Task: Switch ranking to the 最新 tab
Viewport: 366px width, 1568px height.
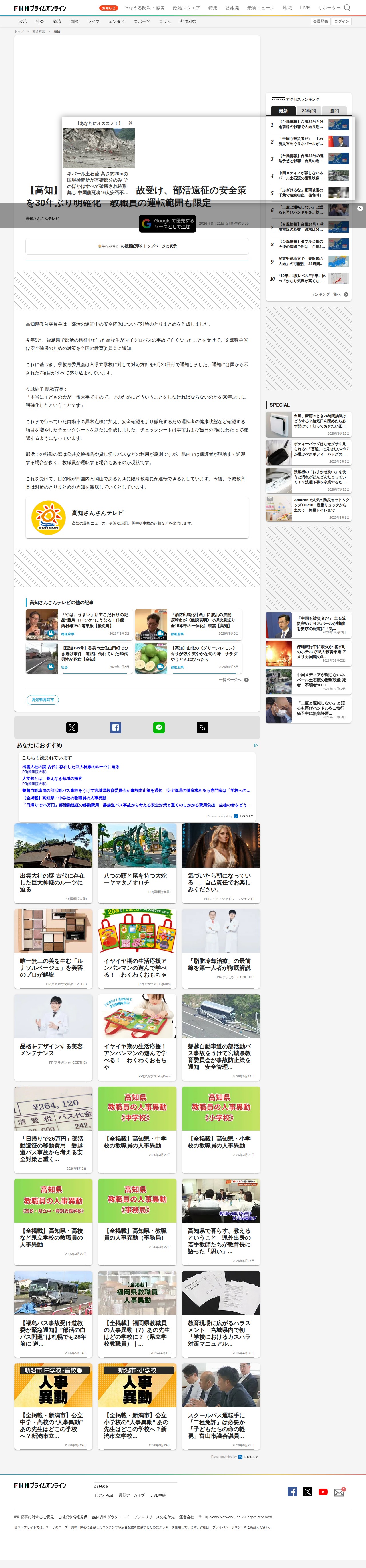Action: click(283, 111)
